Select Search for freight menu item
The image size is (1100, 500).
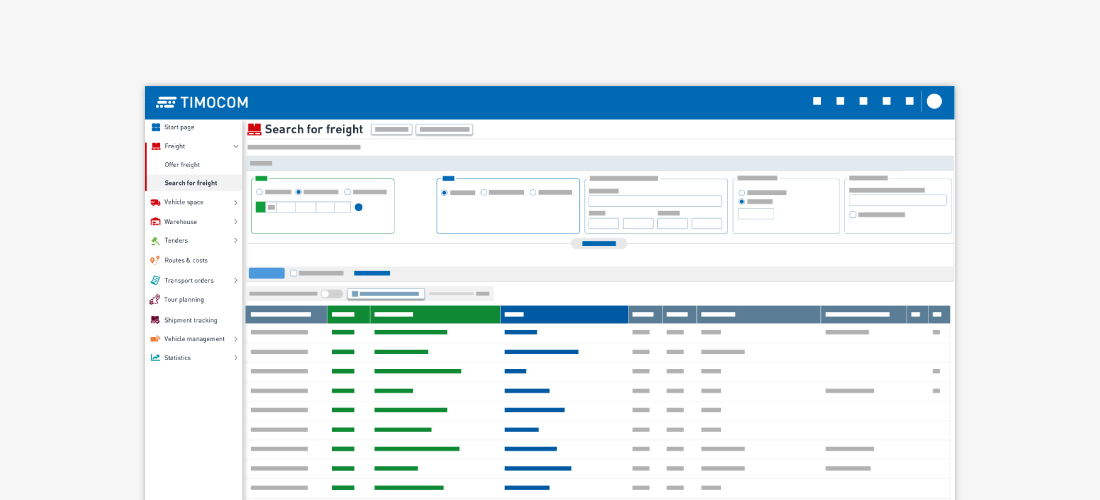191,183
